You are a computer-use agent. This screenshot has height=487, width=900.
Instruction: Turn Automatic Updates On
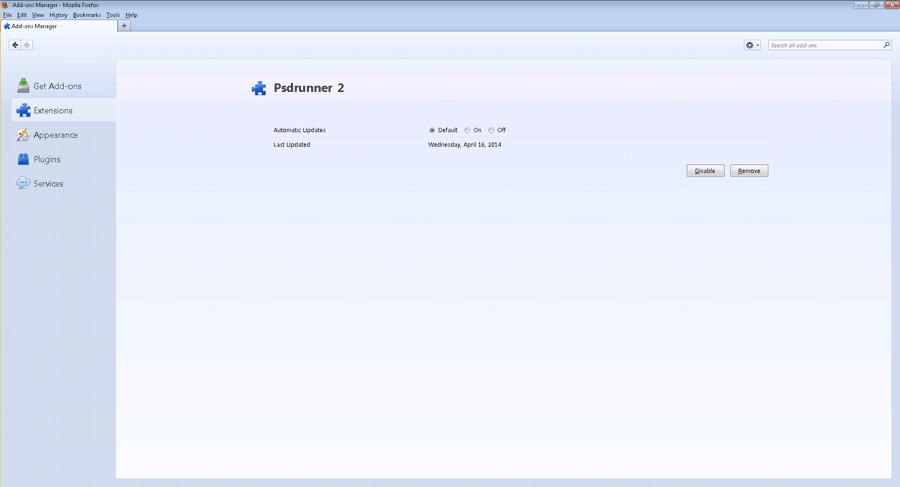coord(468,130)
